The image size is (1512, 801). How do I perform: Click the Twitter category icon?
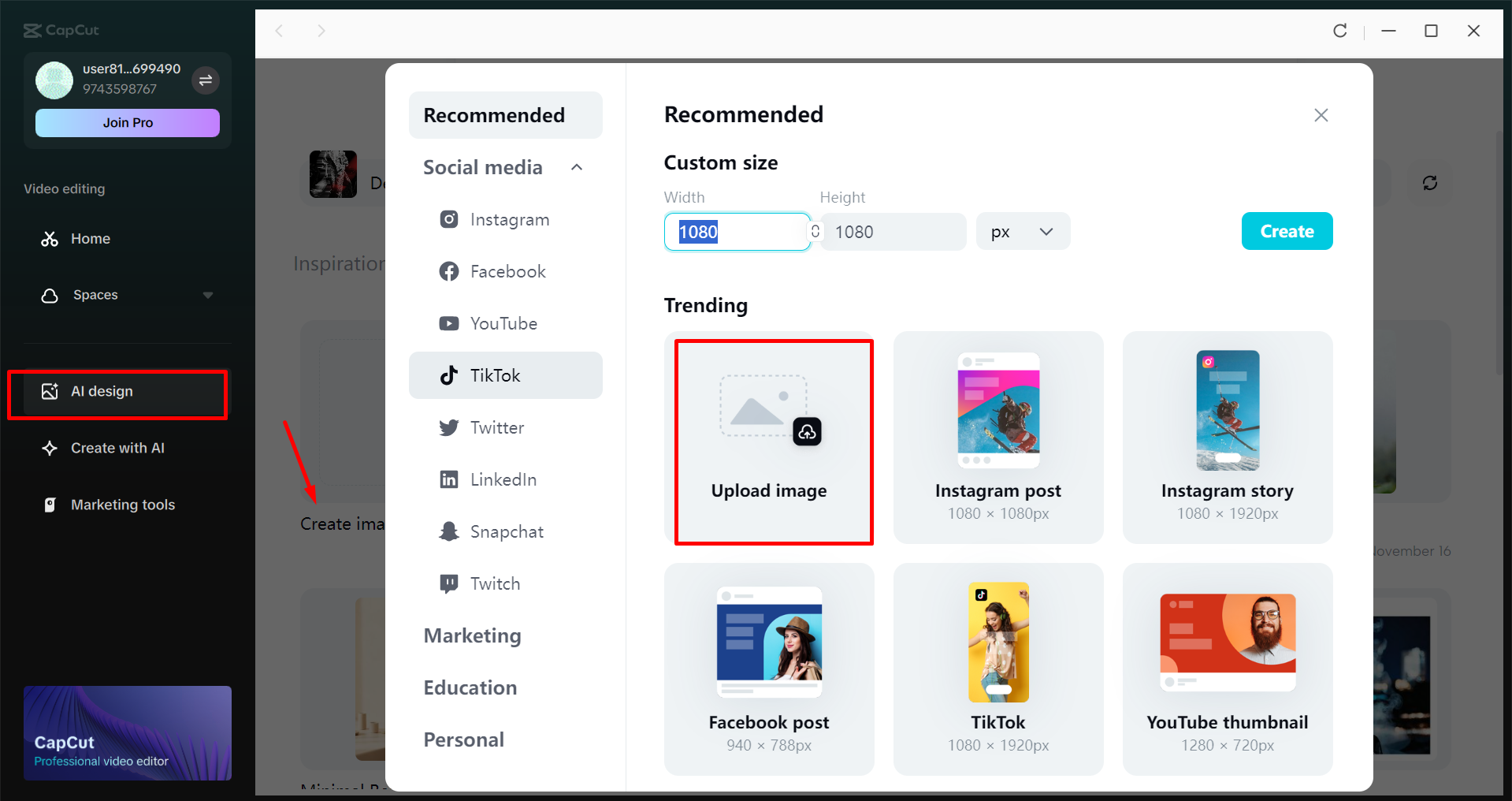coord(448,427)
